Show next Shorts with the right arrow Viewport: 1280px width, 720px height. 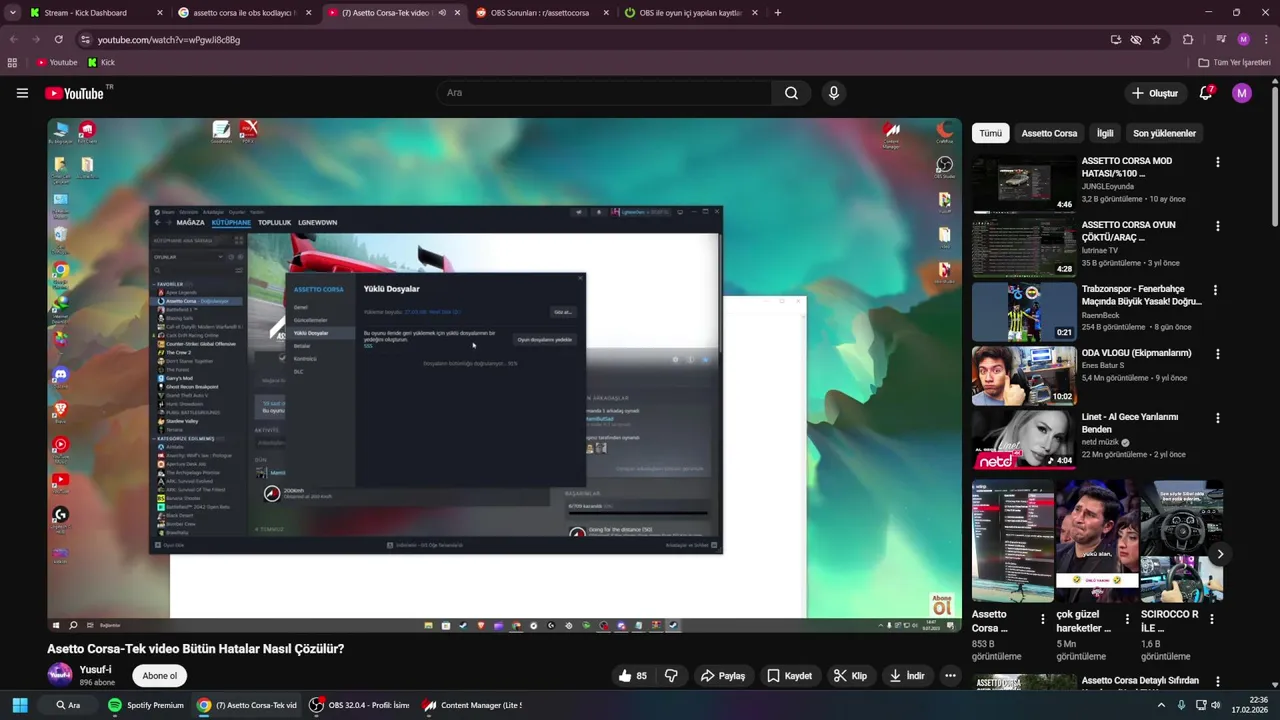click(1220, 554)
